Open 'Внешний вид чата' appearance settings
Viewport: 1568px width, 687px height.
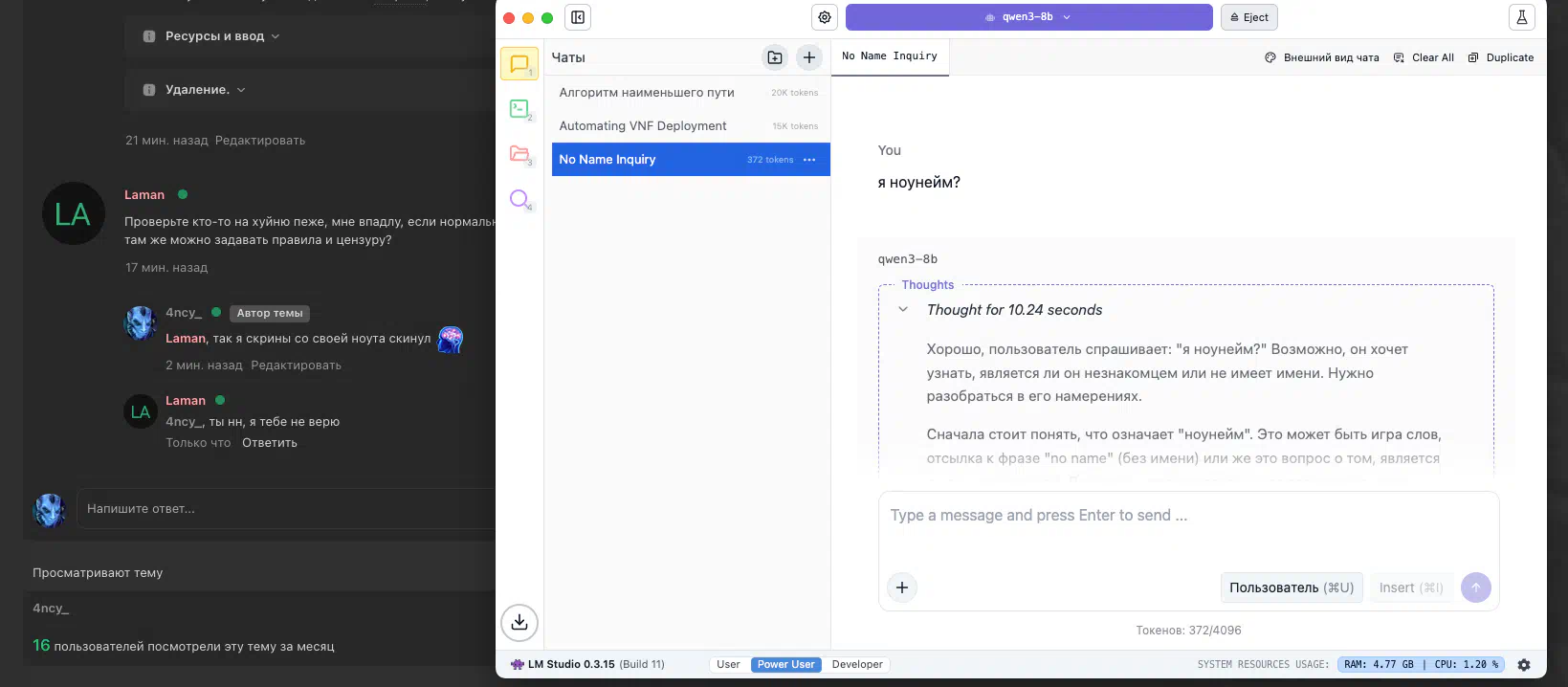pyautogui.click(x=1322, y=57)
